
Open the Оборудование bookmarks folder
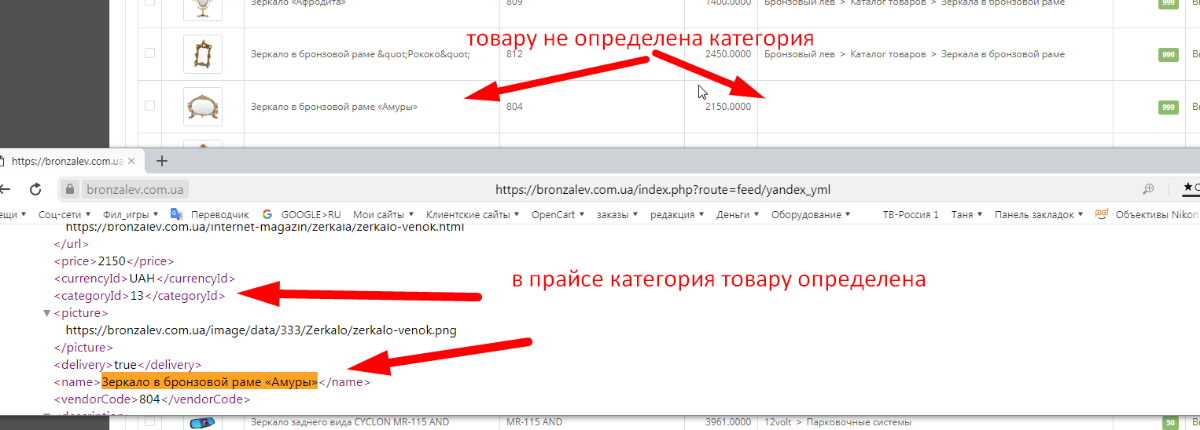tap(810, 214)
